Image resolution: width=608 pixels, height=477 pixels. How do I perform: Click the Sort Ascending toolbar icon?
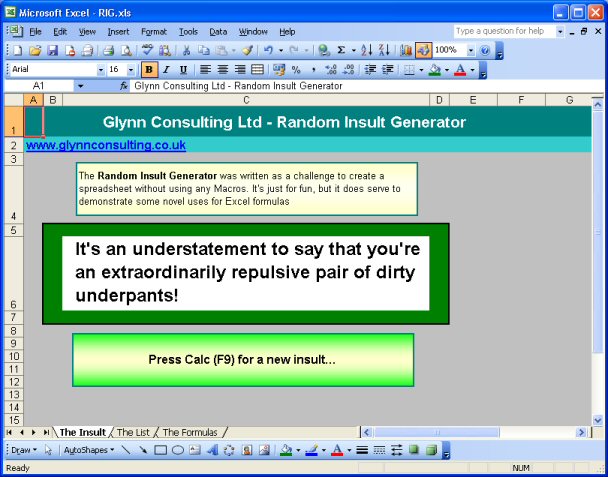[x=367, y=50]
